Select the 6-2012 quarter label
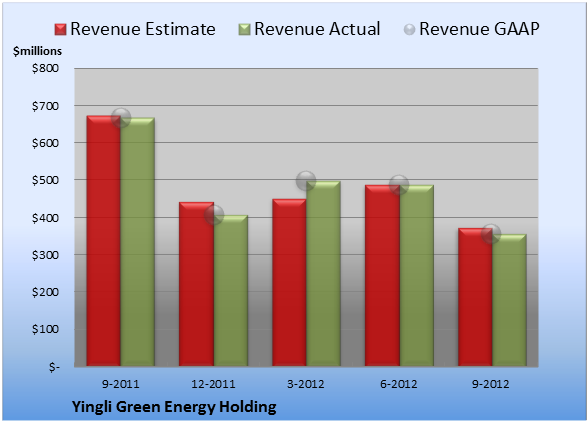 coord(399,384)
